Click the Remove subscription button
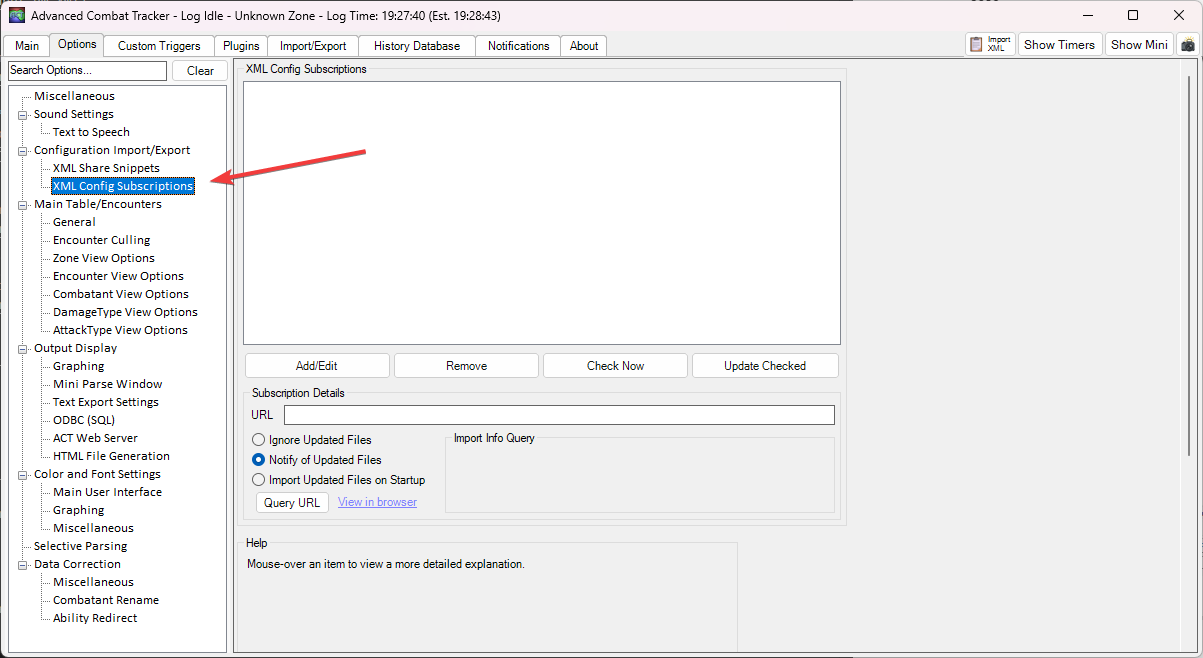1203x658 pixels. 466,366
